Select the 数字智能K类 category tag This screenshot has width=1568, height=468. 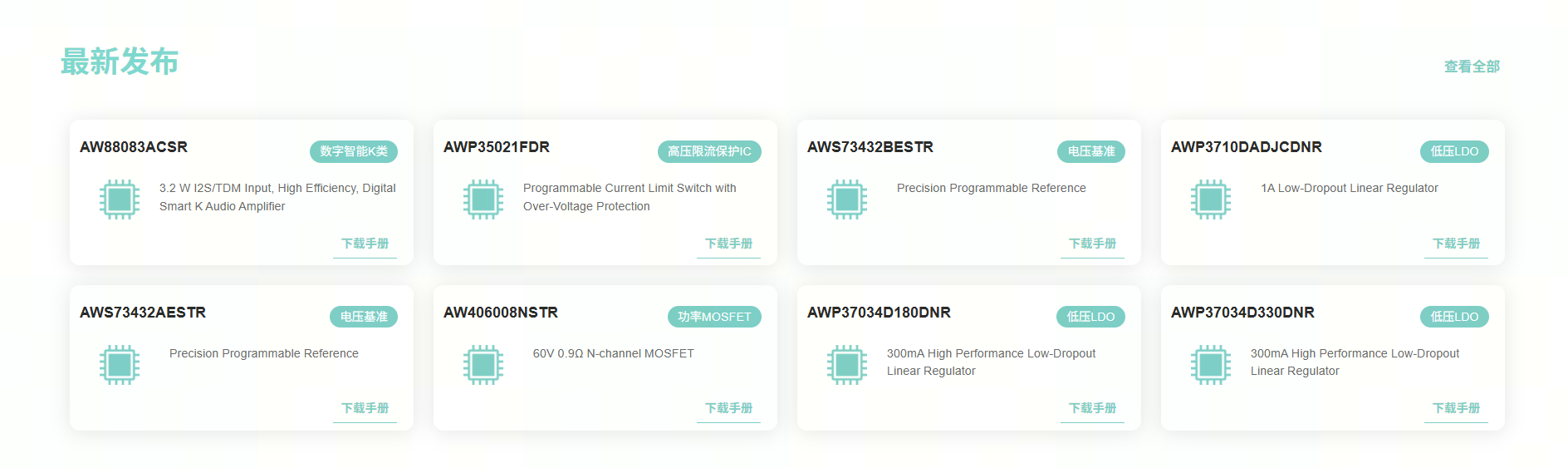[354, 151]
